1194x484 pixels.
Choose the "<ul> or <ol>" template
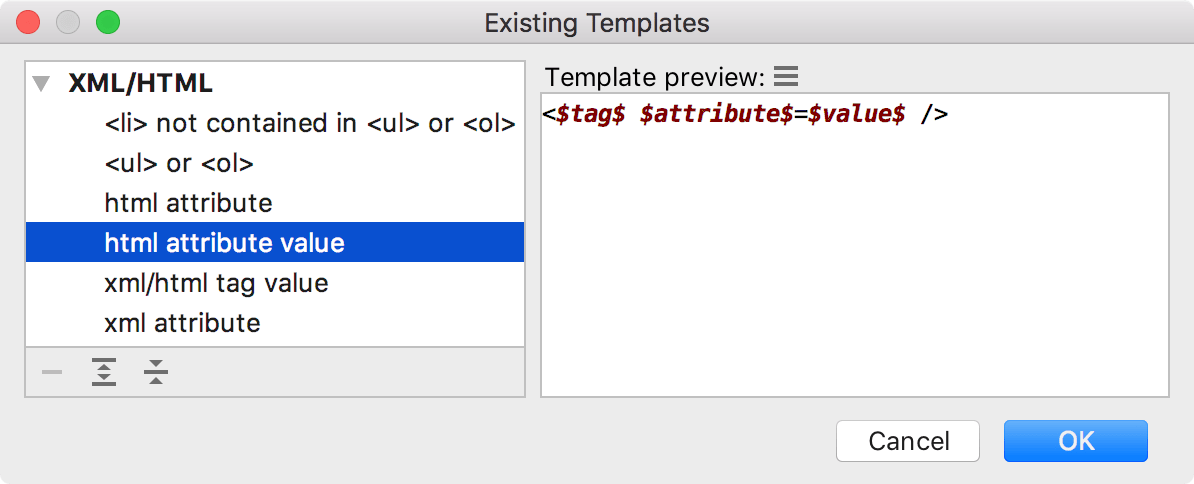click(x=179, y=164)
